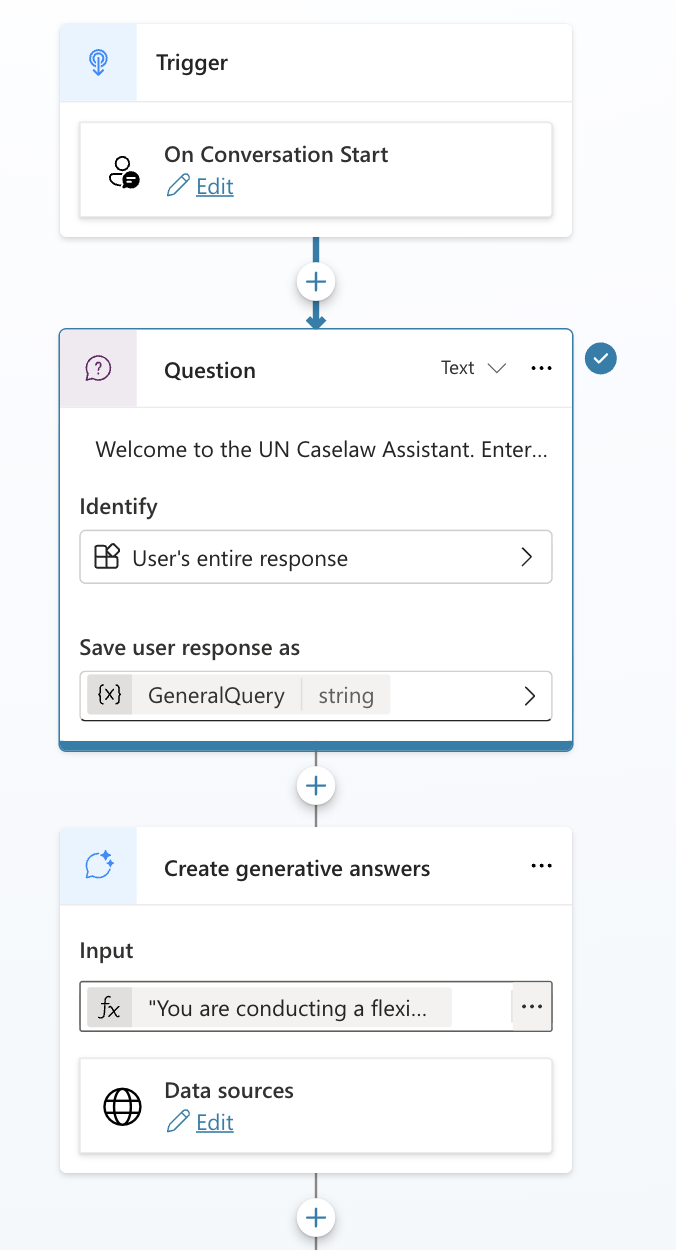Image resolution: width=676 pixels, height=1250 pixels.
Task: Add a node below the Question node
Action: click(316, 786)
